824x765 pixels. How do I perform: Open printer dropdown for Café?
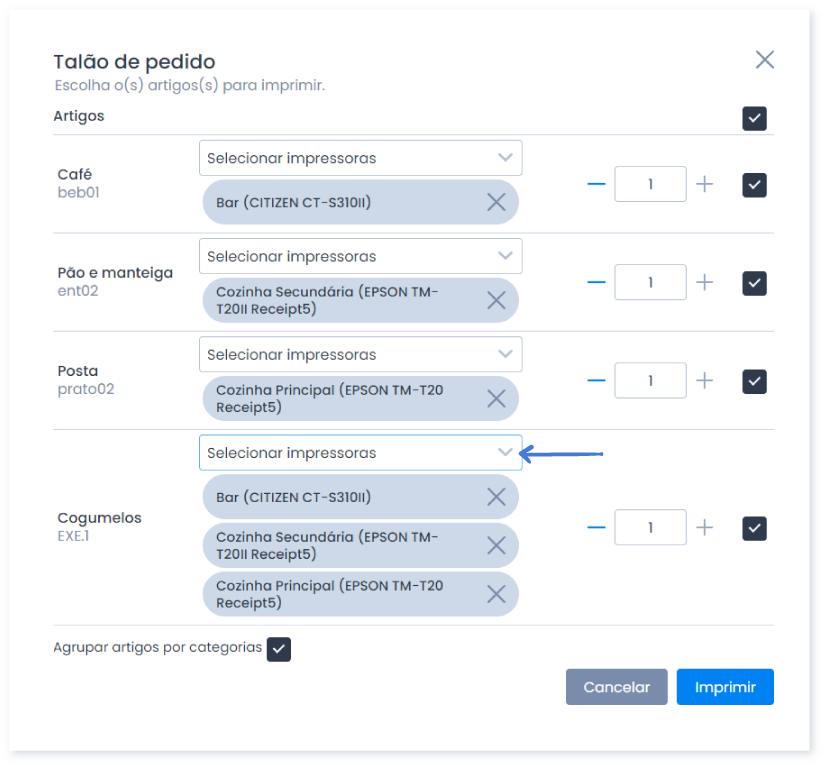[x=360, y=158]
